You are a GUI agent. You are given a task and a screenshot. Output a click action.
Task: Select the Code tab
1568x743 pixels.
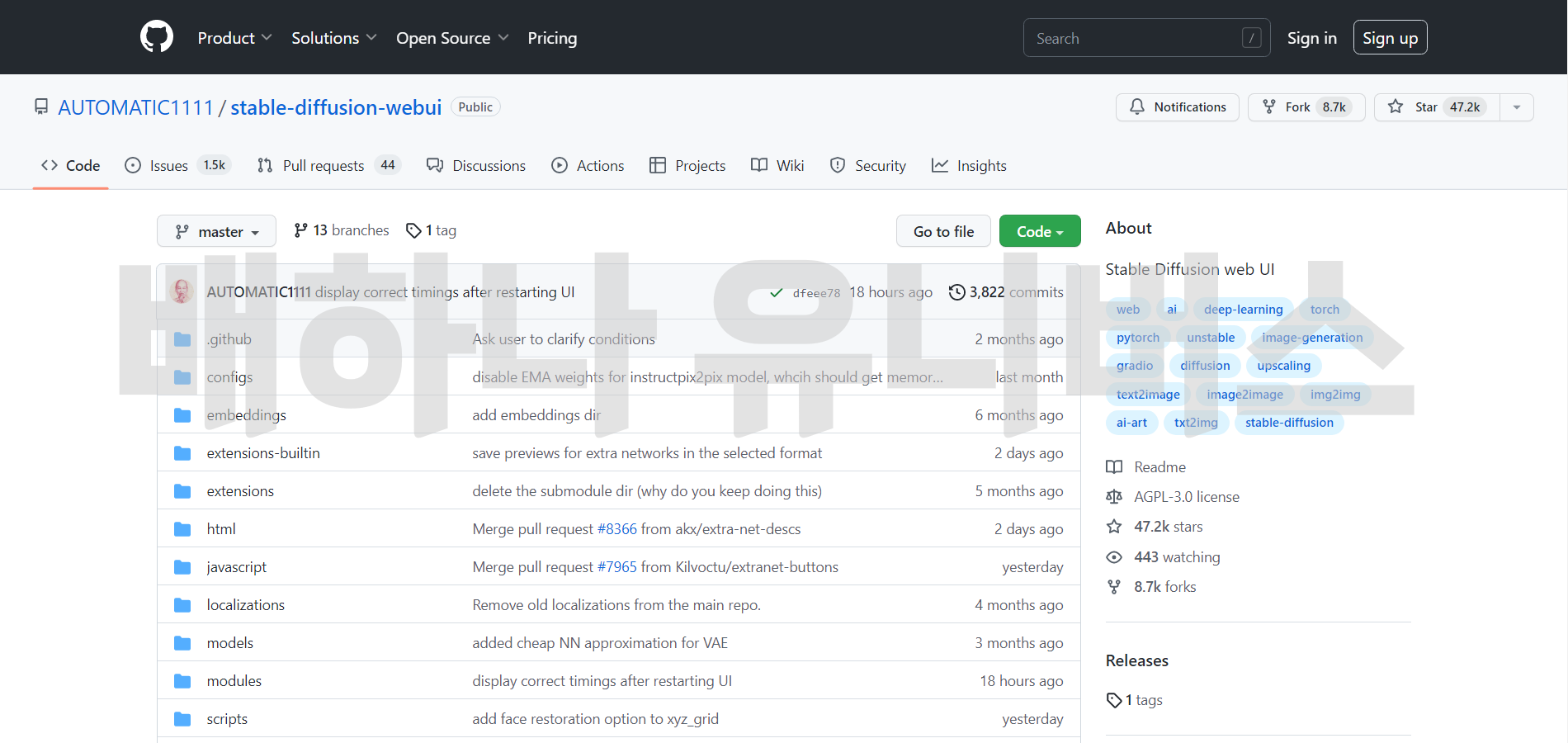point(71,166)
